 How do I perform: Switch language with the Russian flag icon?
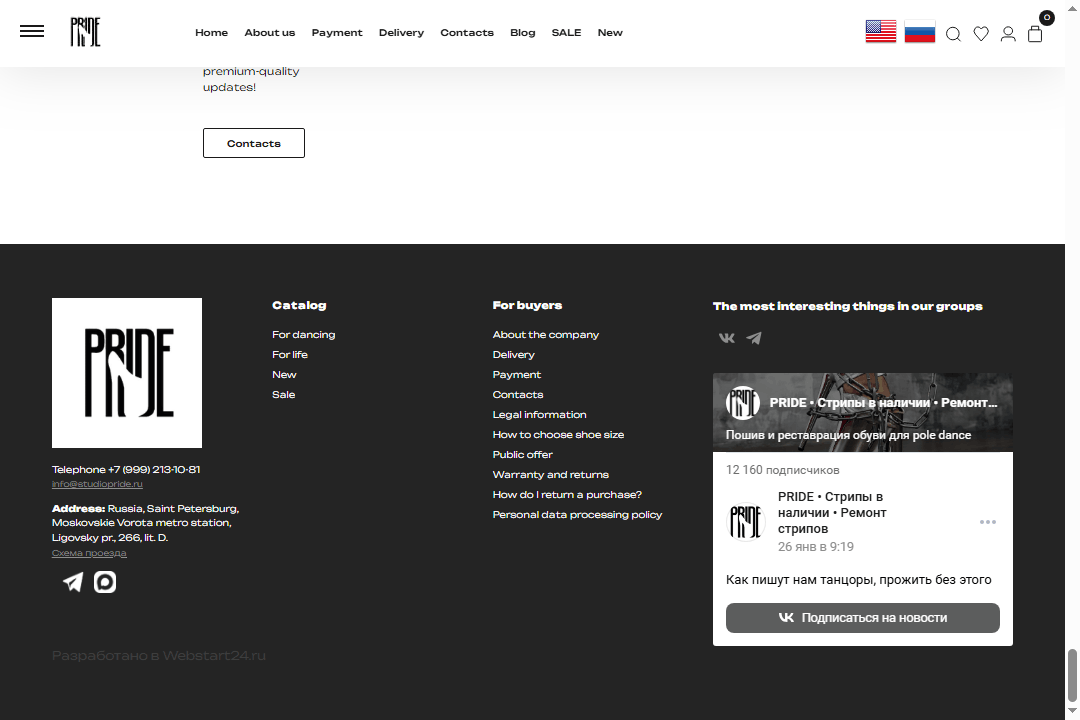point(920,32)
